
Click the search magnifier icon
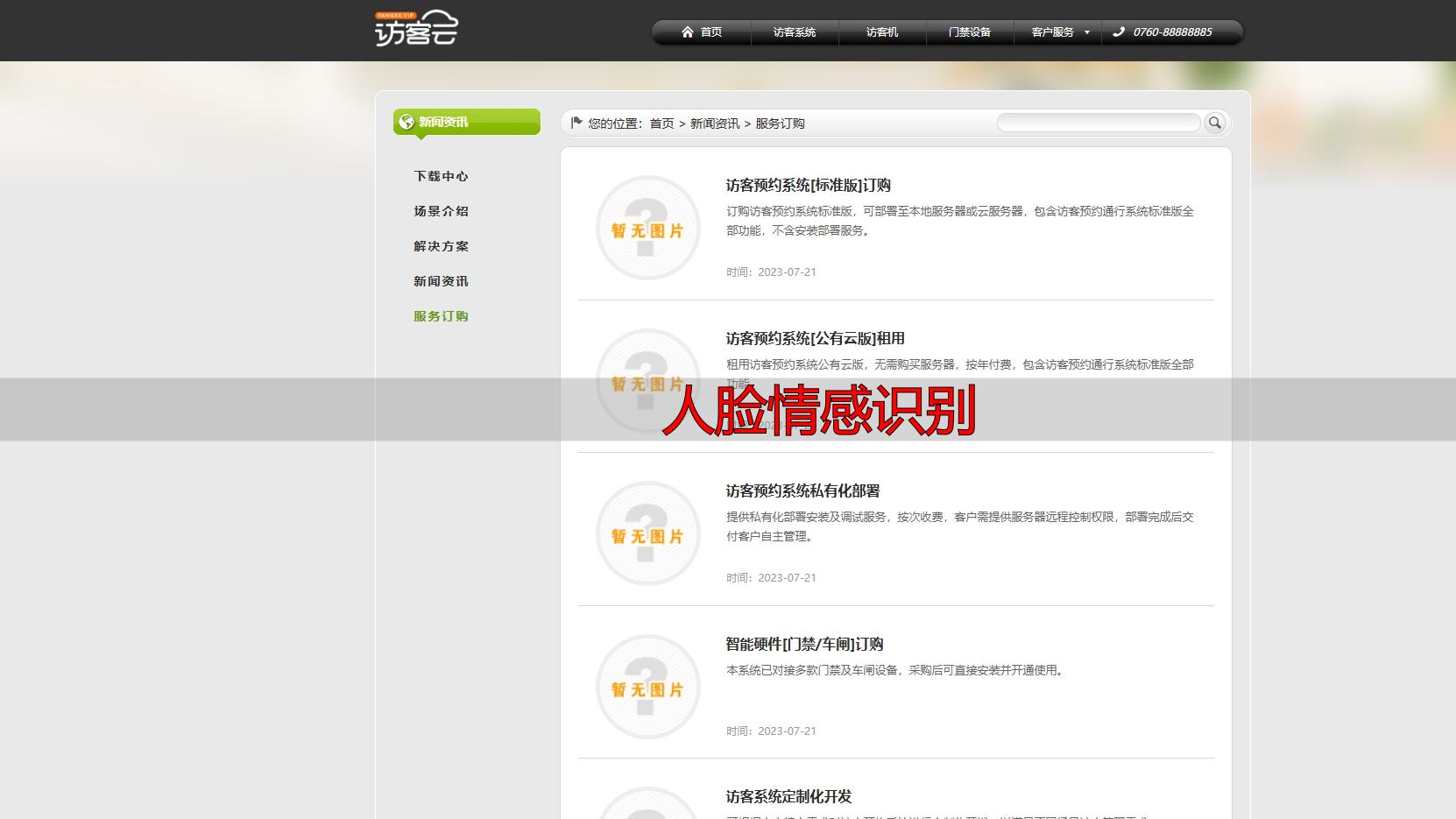[x=1215, y=123]
